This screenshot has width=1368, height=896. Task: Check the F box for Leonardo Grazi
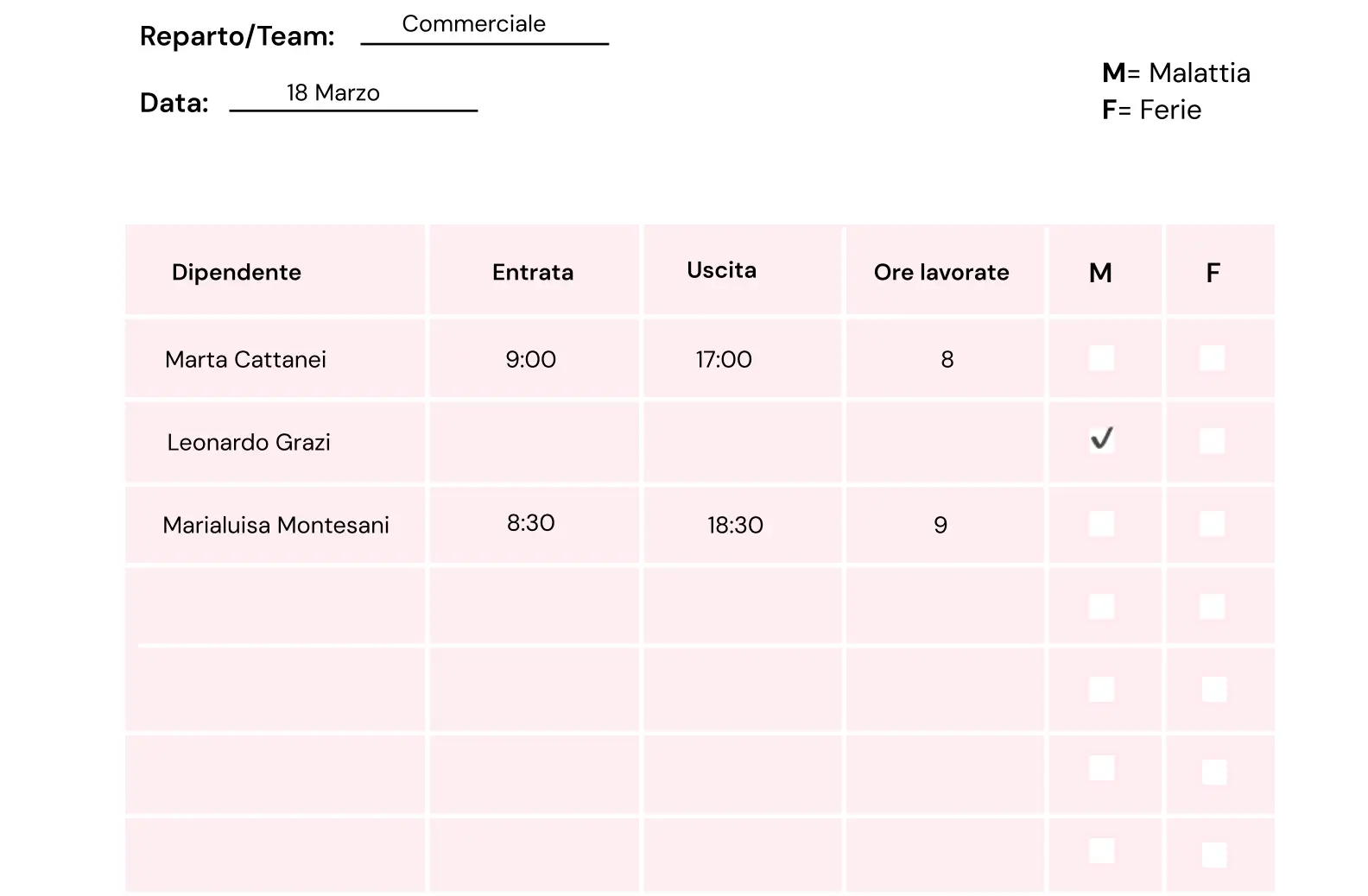pyautogui.click(x=1212, y=441)
